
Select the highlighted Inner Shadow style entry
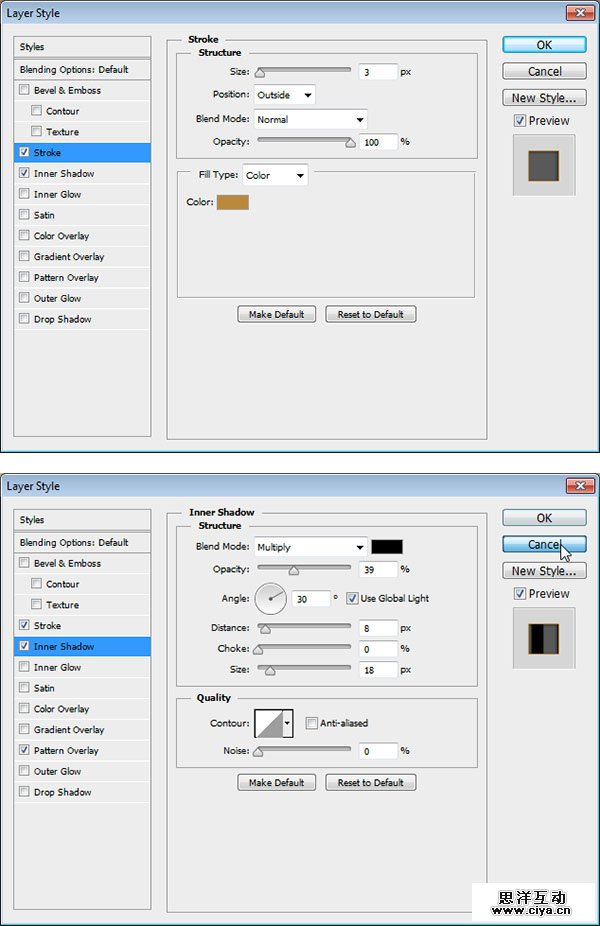tap(84, 646)
